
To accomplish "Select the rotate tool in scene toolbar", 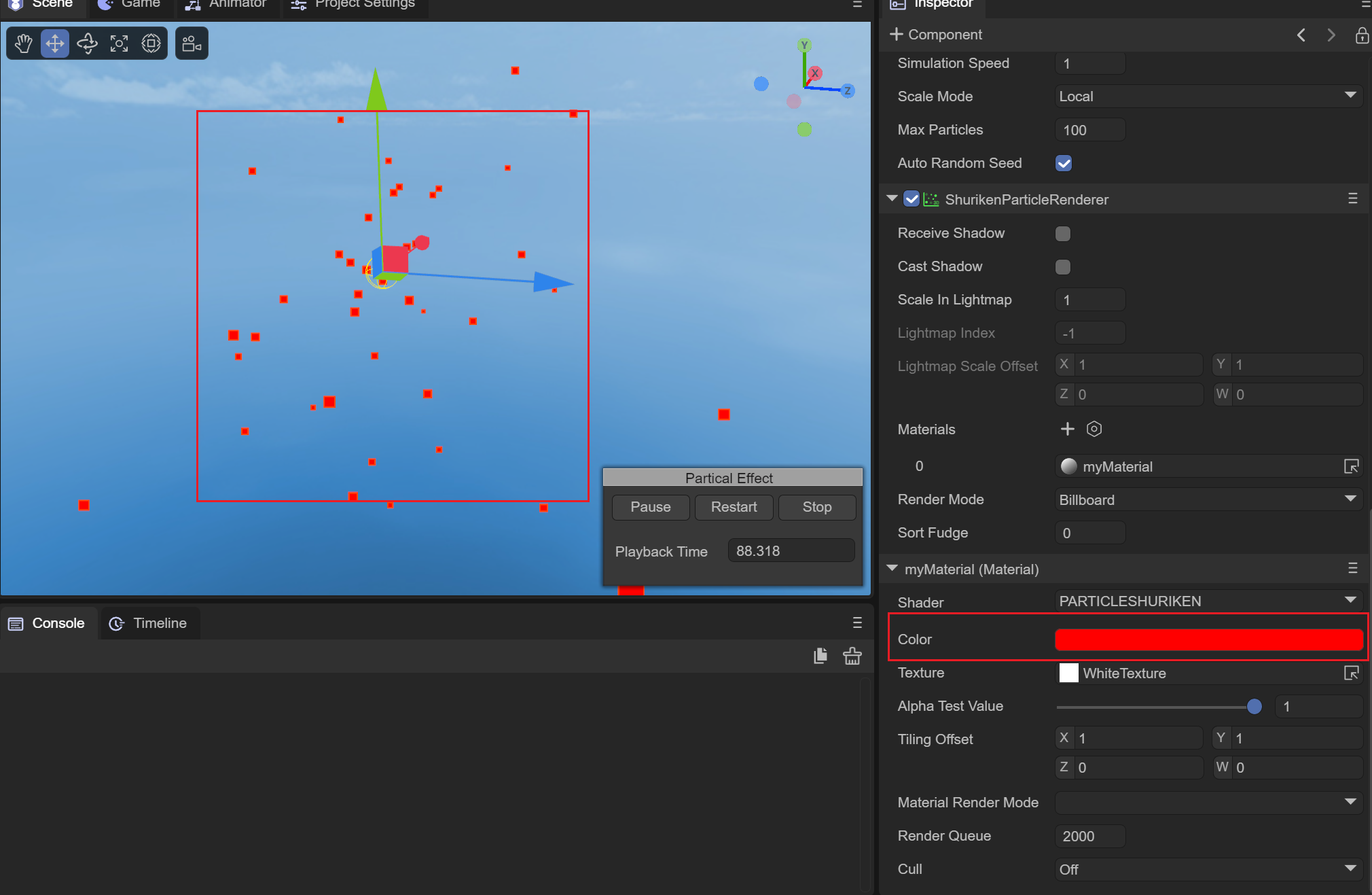I will (87, 44).
